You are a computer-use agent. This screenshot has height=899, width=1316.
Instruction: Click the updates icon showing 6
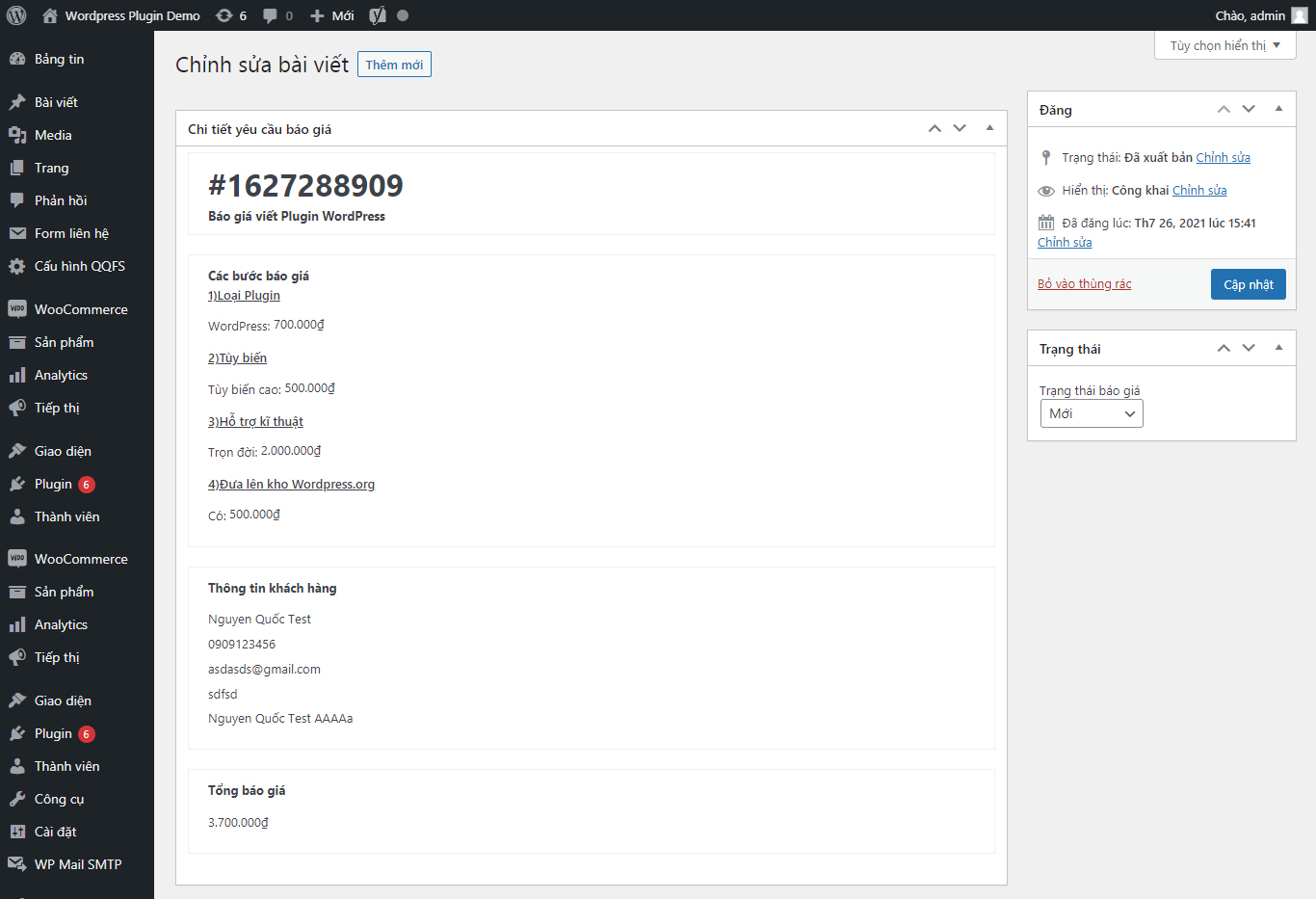click(224, 15)
